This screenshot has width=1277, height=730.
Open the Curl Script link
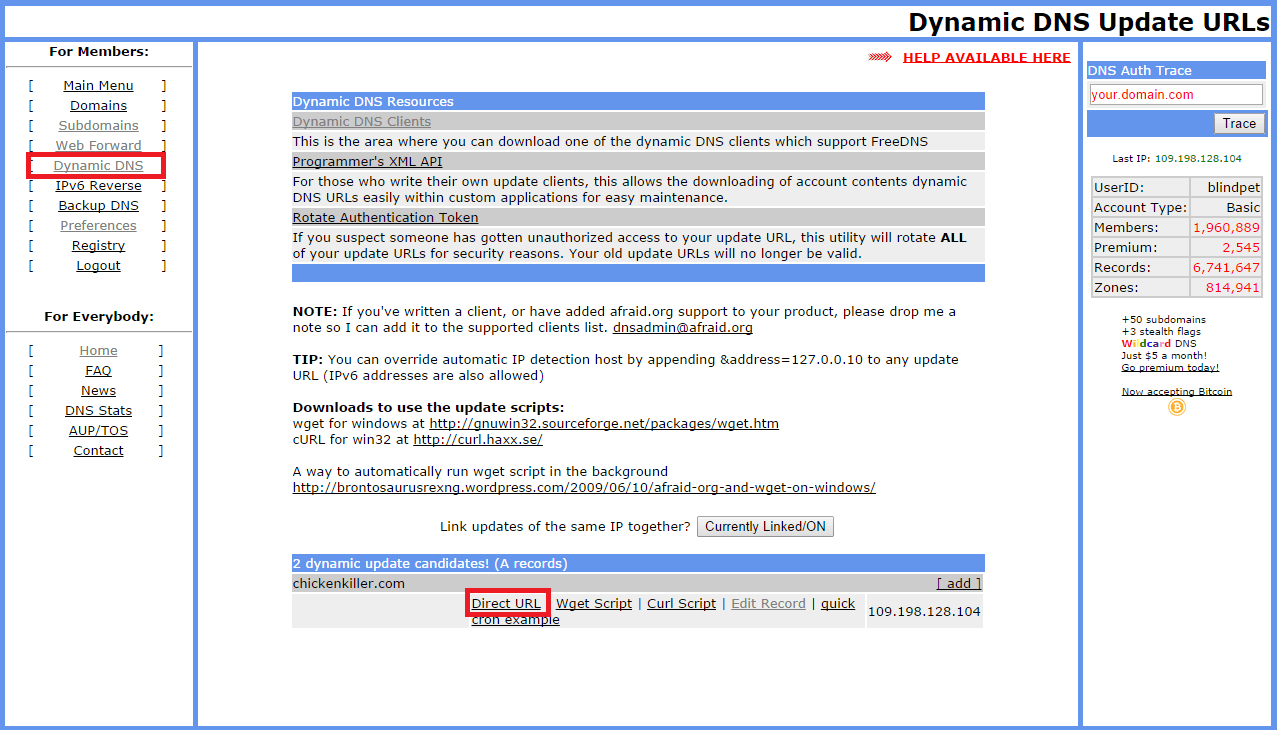click(x=681, y=604)
